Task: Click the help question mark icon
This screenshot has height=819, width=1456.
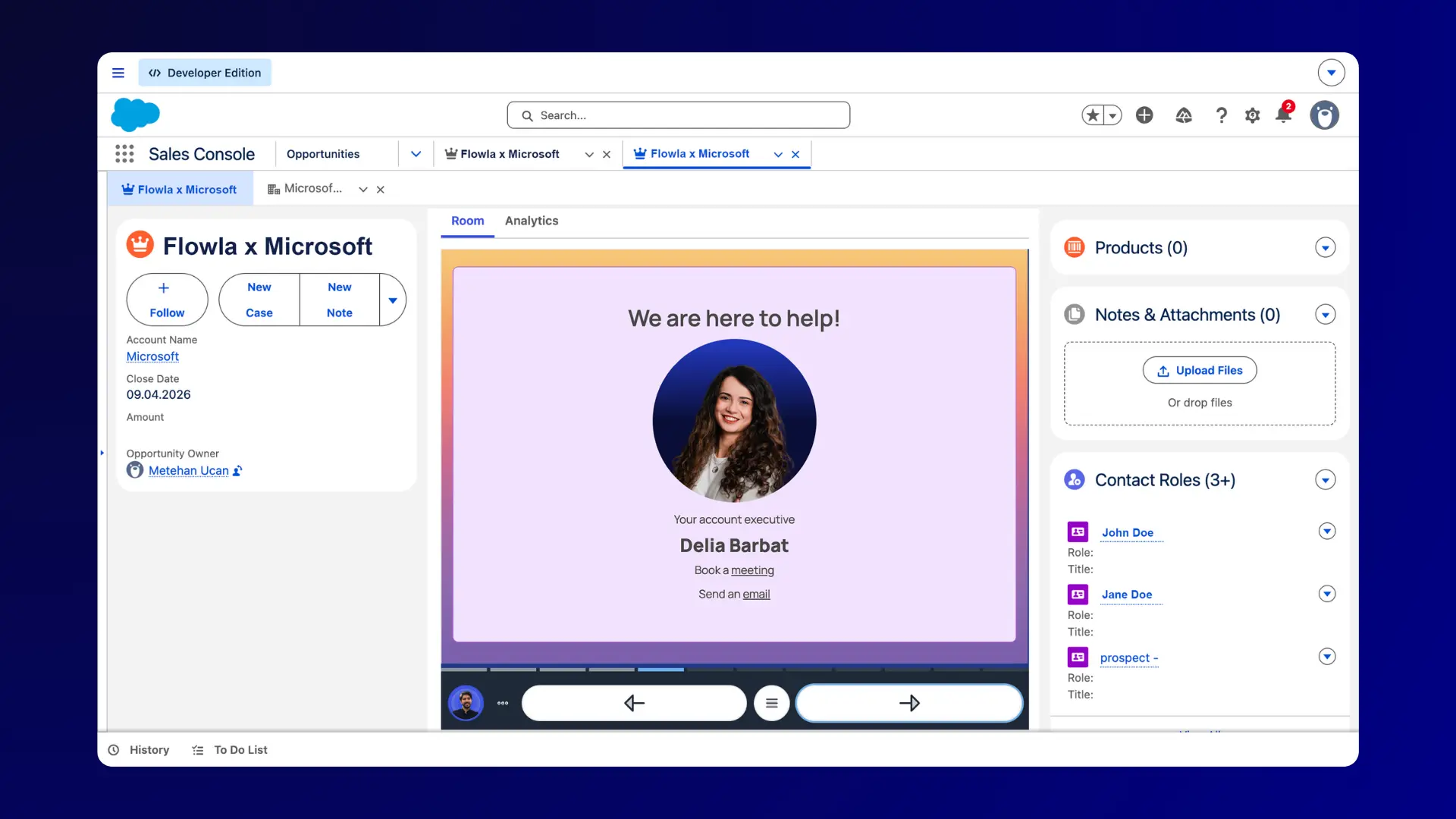Action: [x=1222, y=115]
